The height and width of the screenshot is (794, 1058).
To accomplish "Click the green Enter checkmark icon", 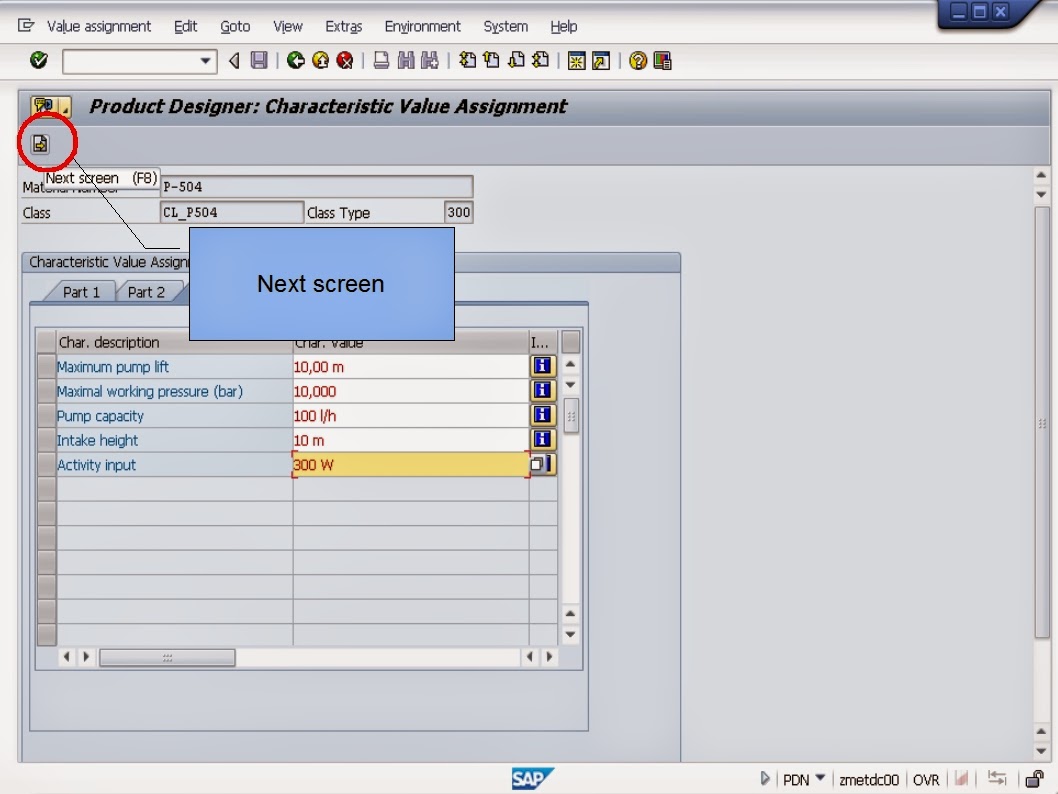I will (36, 60).
